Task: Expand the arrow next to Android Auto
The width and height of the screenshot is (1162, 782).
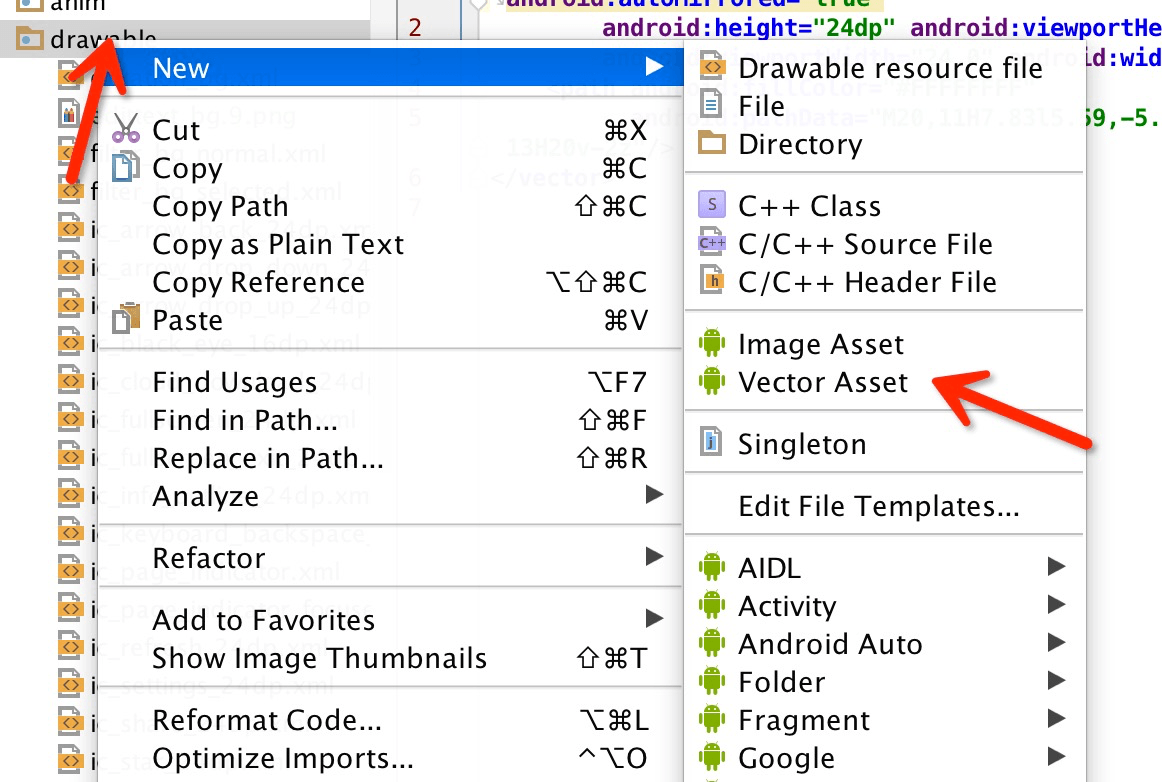Action: pos(1056,643)
